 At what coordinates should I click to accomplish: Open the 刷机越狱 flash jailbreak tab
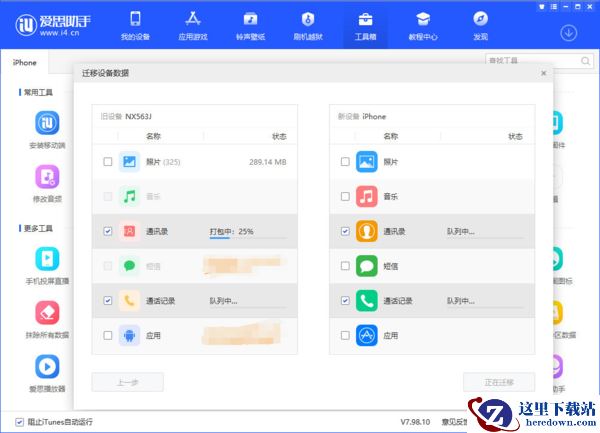(x=308, y=25)
